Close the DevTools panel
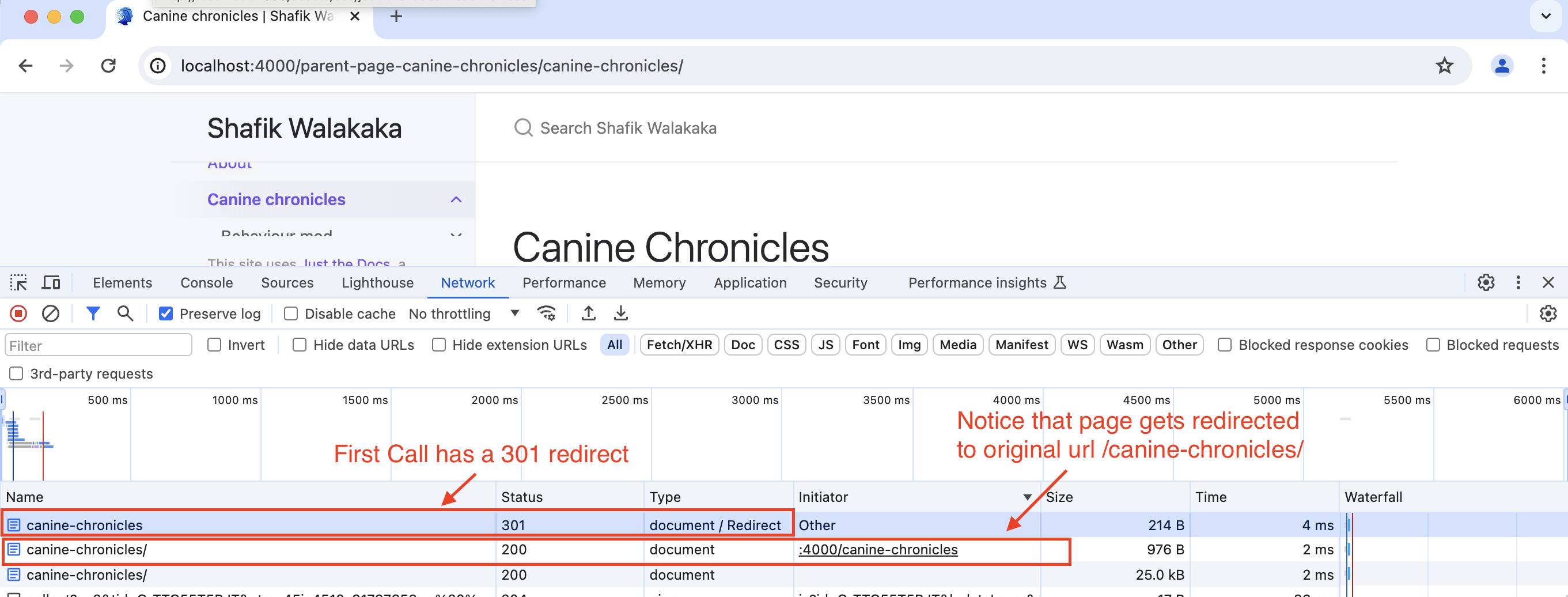This screenshot has width=1568, height=597. point(1548,283)
